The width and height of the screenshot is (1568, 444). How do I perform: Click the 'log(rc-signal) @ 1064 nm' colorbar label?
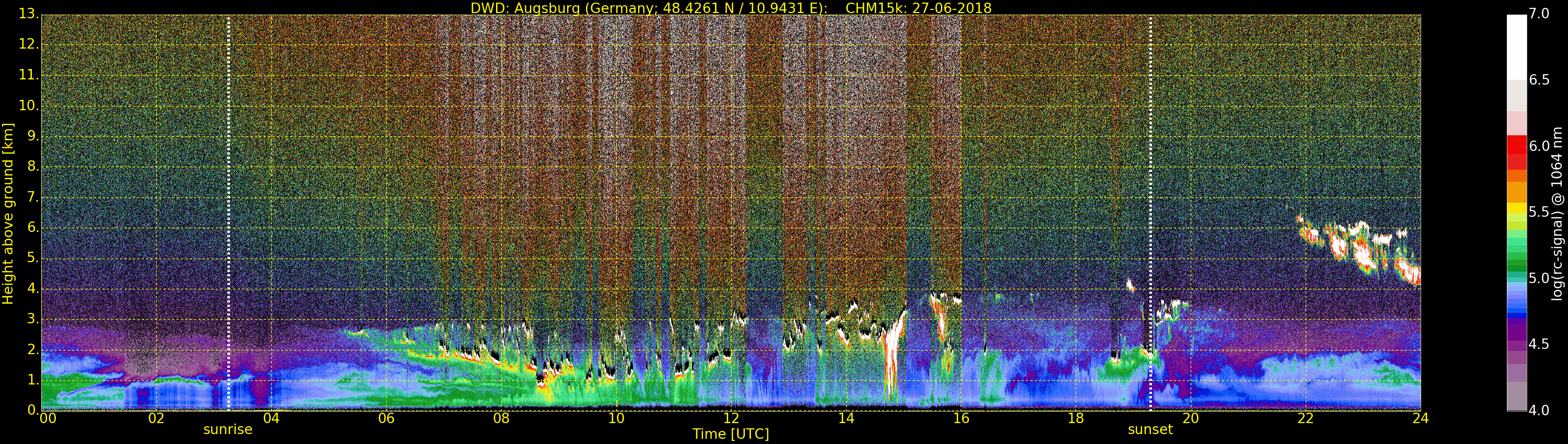click(x=1557, y=213)
